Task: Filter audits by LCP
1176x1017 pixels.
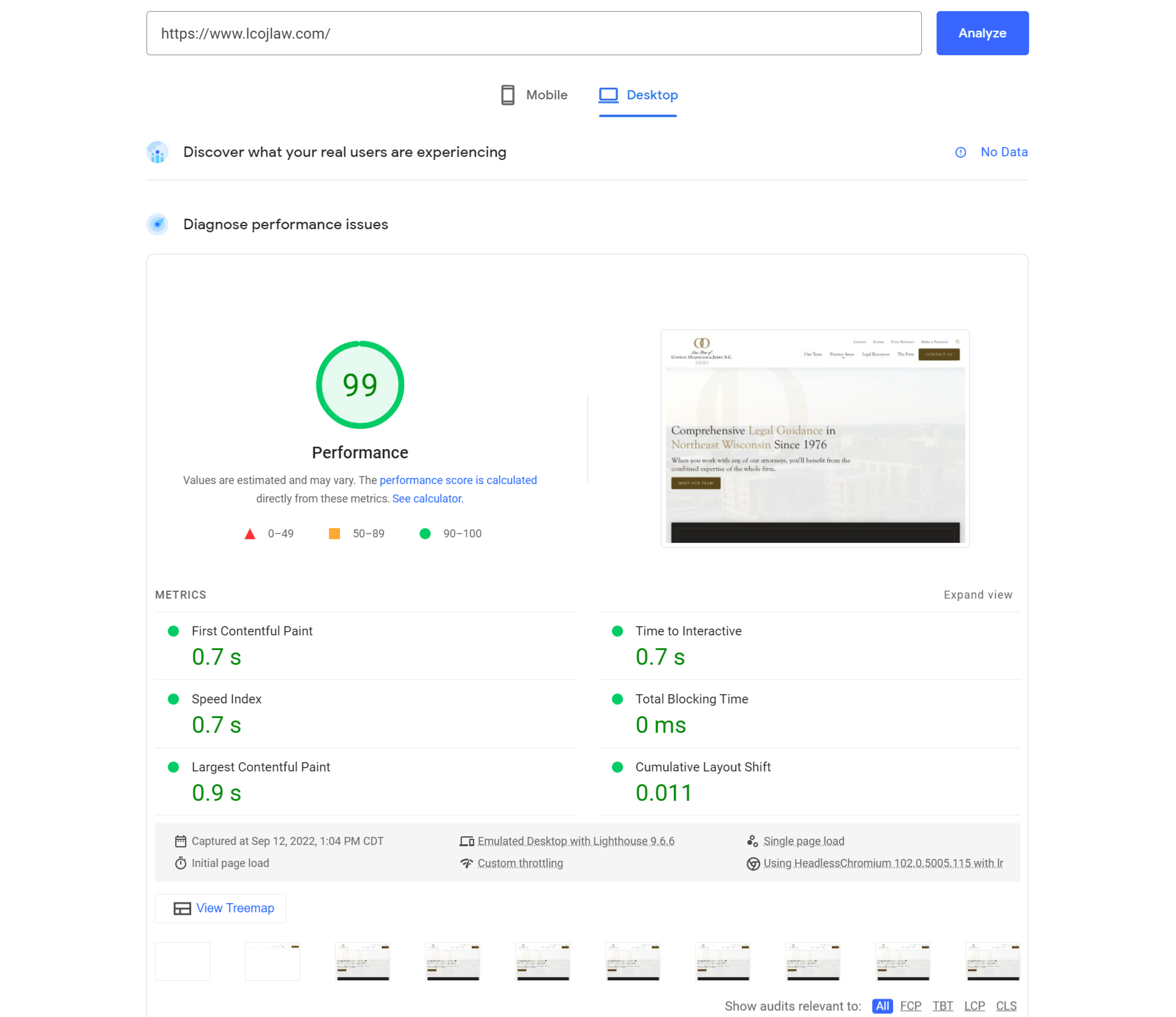Action: pos(974,1006)
